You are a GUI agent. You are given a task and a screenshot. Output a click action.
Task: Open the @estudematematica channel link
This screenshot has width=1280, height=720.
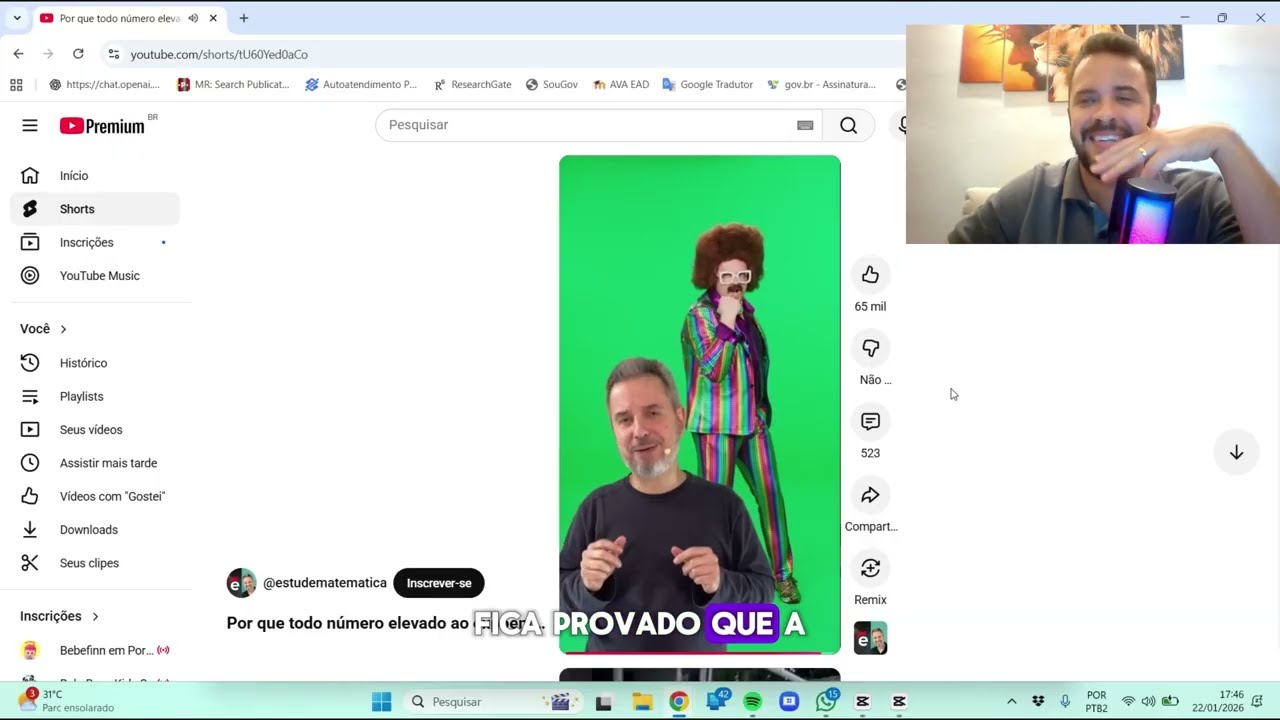(324, 583)
